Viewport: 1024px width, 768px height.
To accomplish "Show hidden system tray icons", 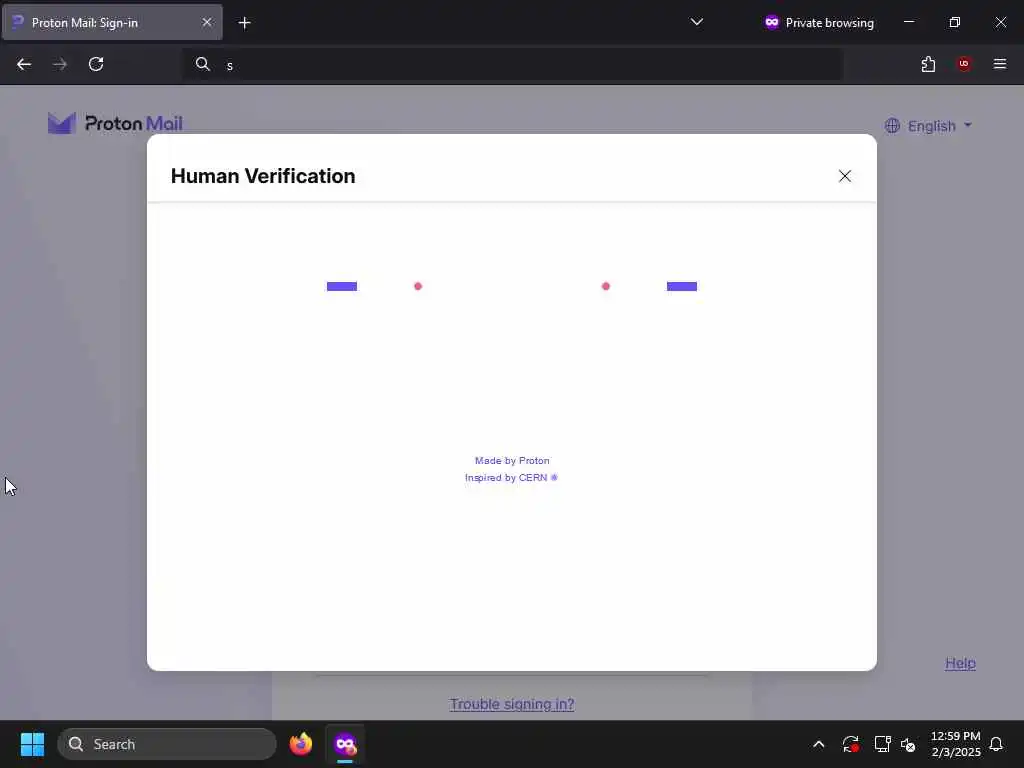I will (818, 744).
